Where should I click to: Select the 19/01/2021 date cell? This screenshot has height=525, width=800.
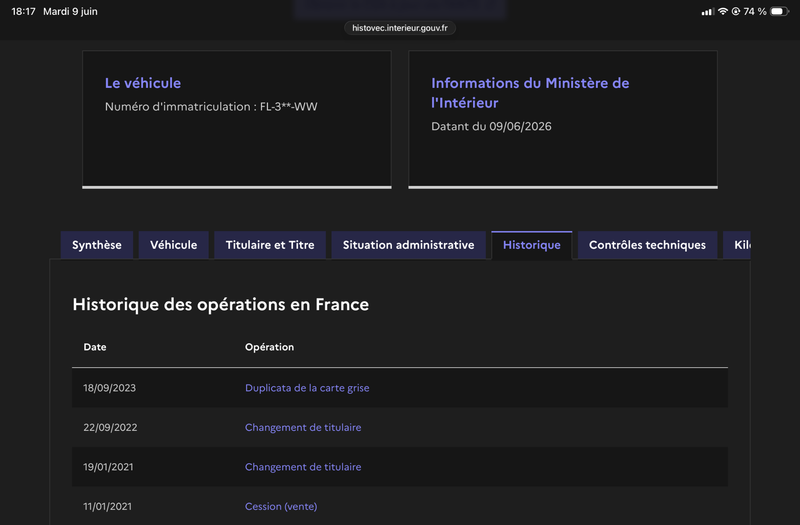(x=108, y=467)
